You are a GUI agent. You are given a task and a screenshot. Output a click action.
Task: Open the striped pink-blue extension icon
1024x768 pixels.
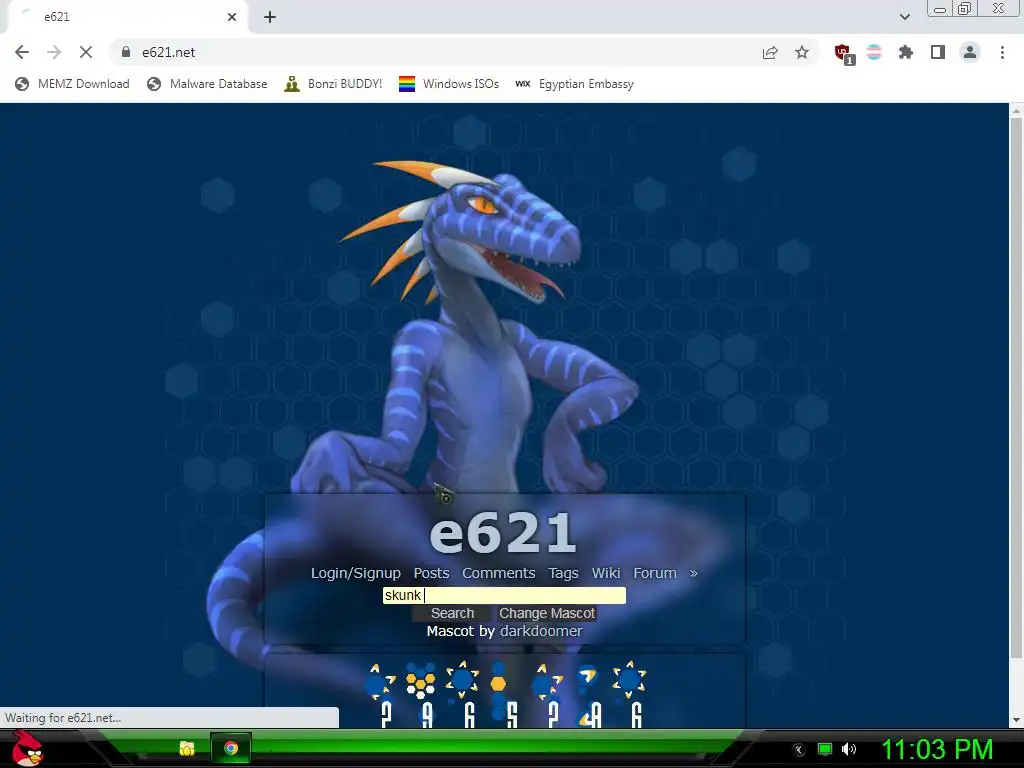pyautogui.click(x=874, y=52)
